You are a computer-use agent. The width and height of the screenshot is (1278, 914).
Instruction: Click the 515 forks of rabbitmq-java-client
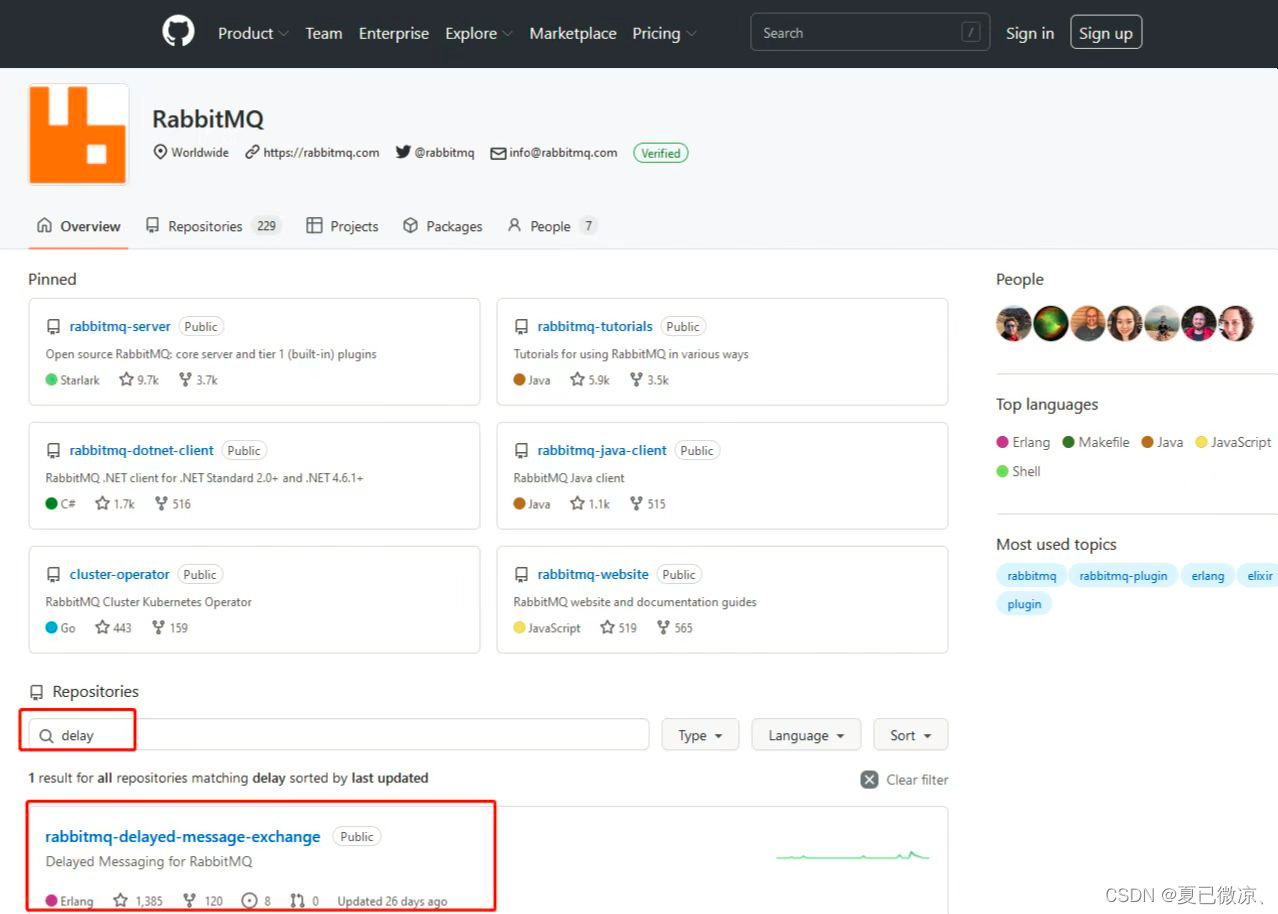pyautogui.click(x=647, y=504)
